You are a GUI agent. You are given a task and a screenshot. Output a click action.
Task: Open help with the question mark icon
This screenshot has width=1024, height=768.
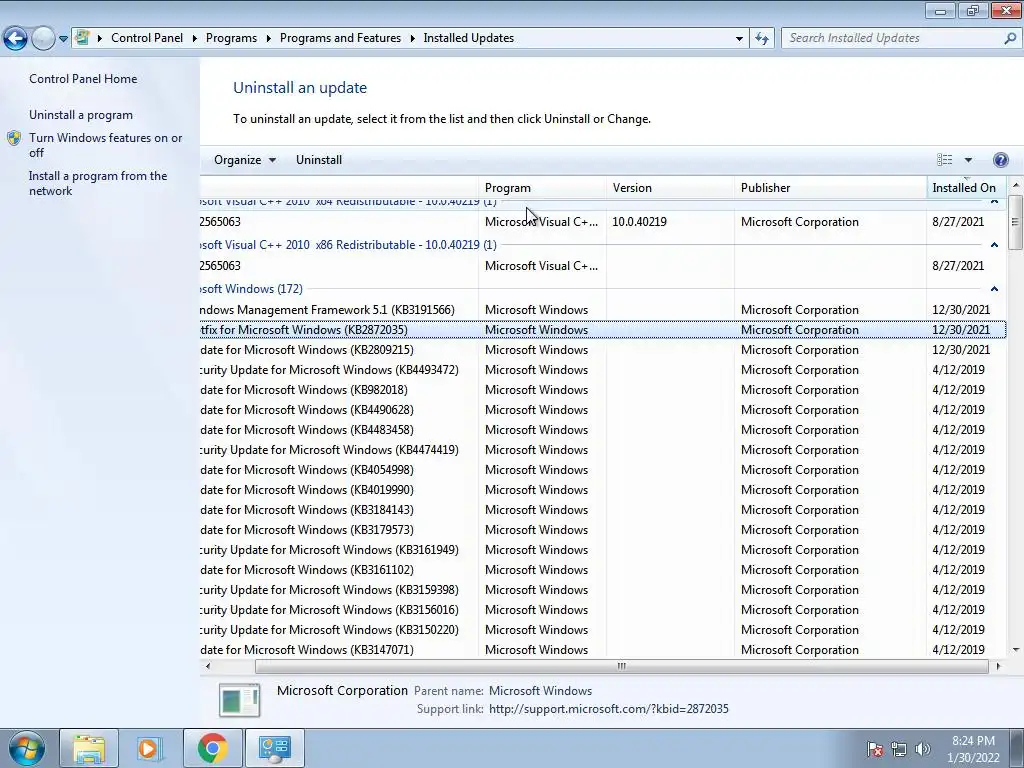point(1000,160)
